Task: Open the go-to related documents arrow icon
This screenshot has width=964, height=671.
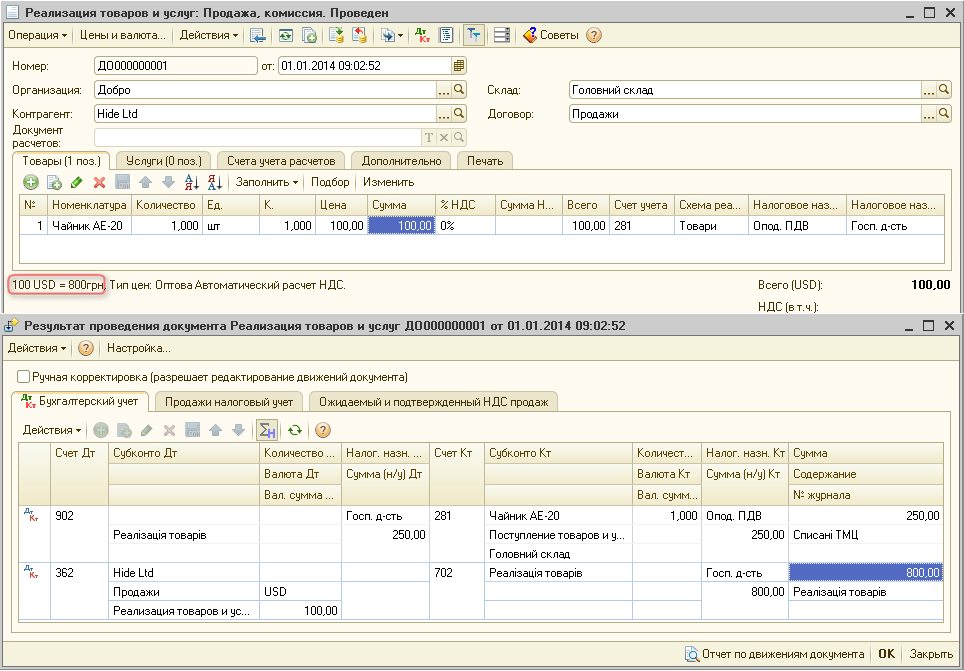Action: pos(391,35)
